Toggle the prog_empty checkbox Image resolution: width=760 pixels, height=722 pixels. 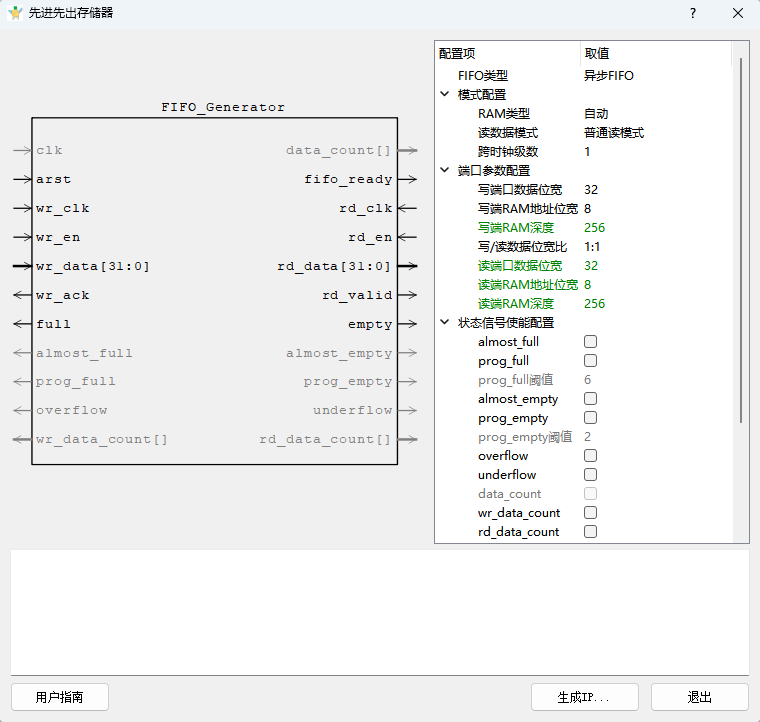tap(590, 418)
